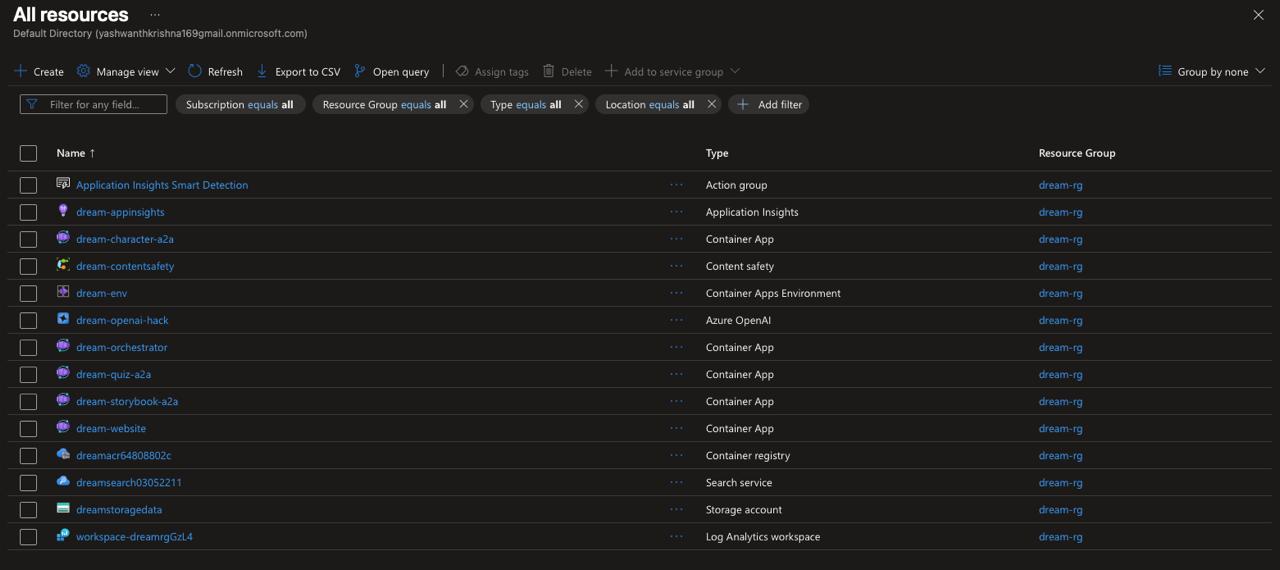
Task: Select the dream-contentsafety row checkbox
Action: pyautogui.click(x=28, y=266)
